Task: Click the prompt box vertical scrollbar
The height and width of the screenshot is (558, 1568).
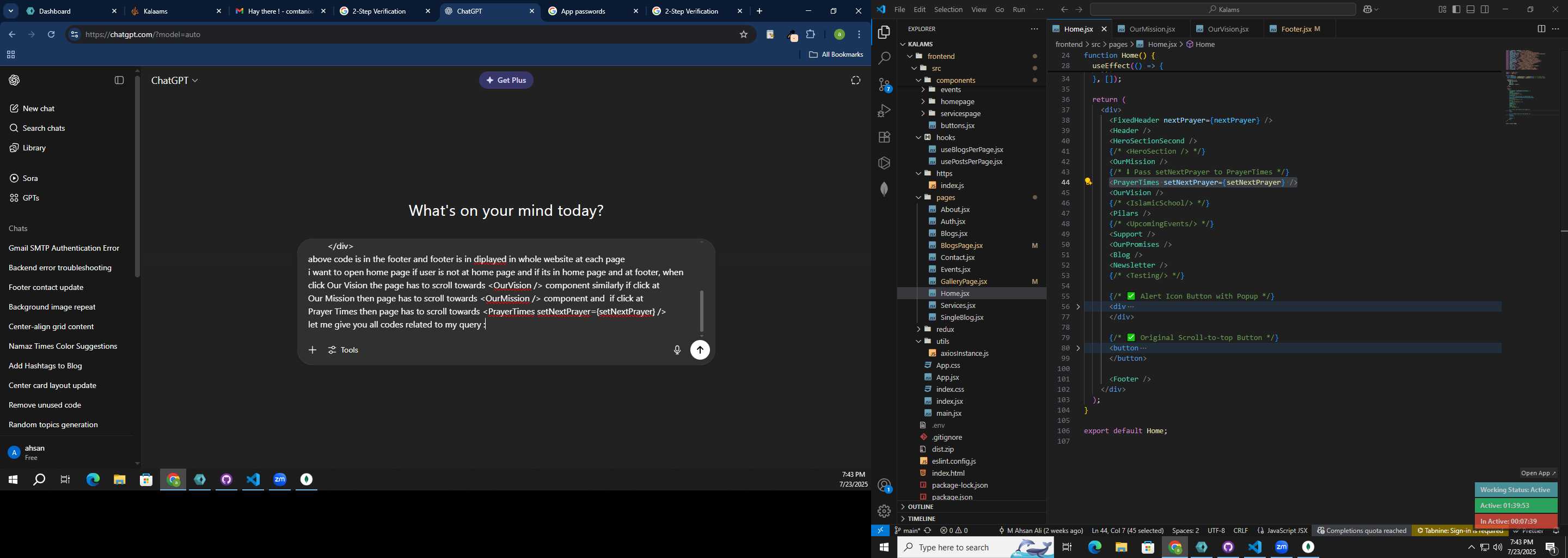Action: click(x=701, y=311)
